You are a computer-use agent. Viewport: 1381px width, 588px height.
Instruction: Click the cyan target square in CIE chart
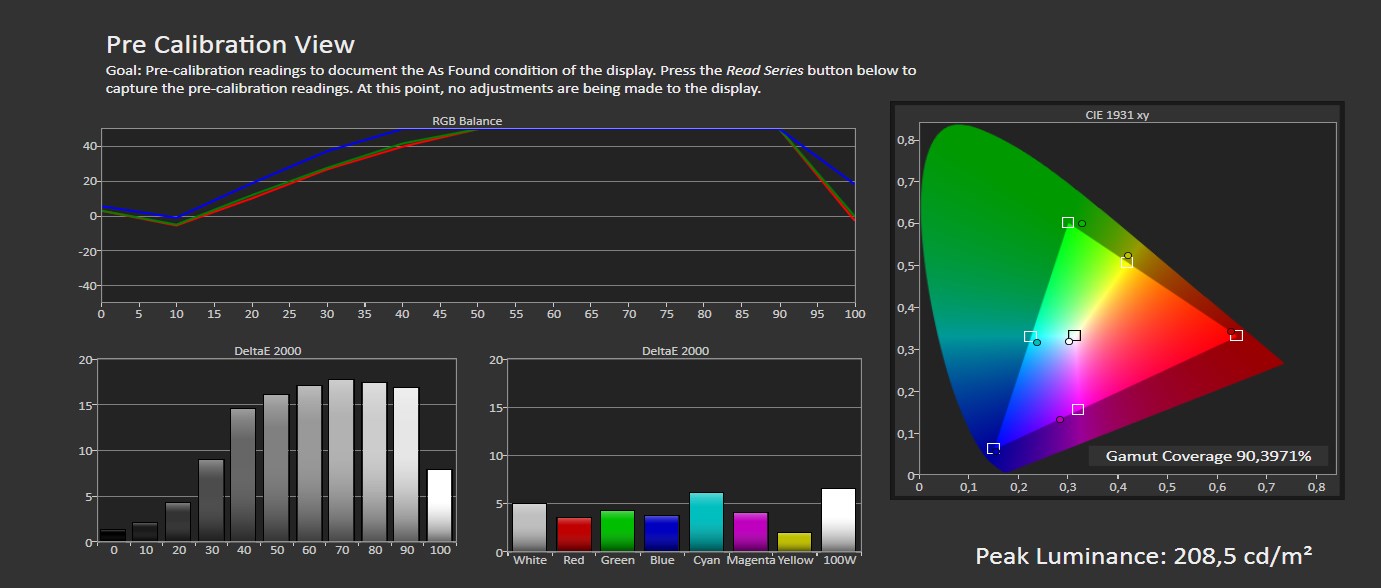[1030, 336]
